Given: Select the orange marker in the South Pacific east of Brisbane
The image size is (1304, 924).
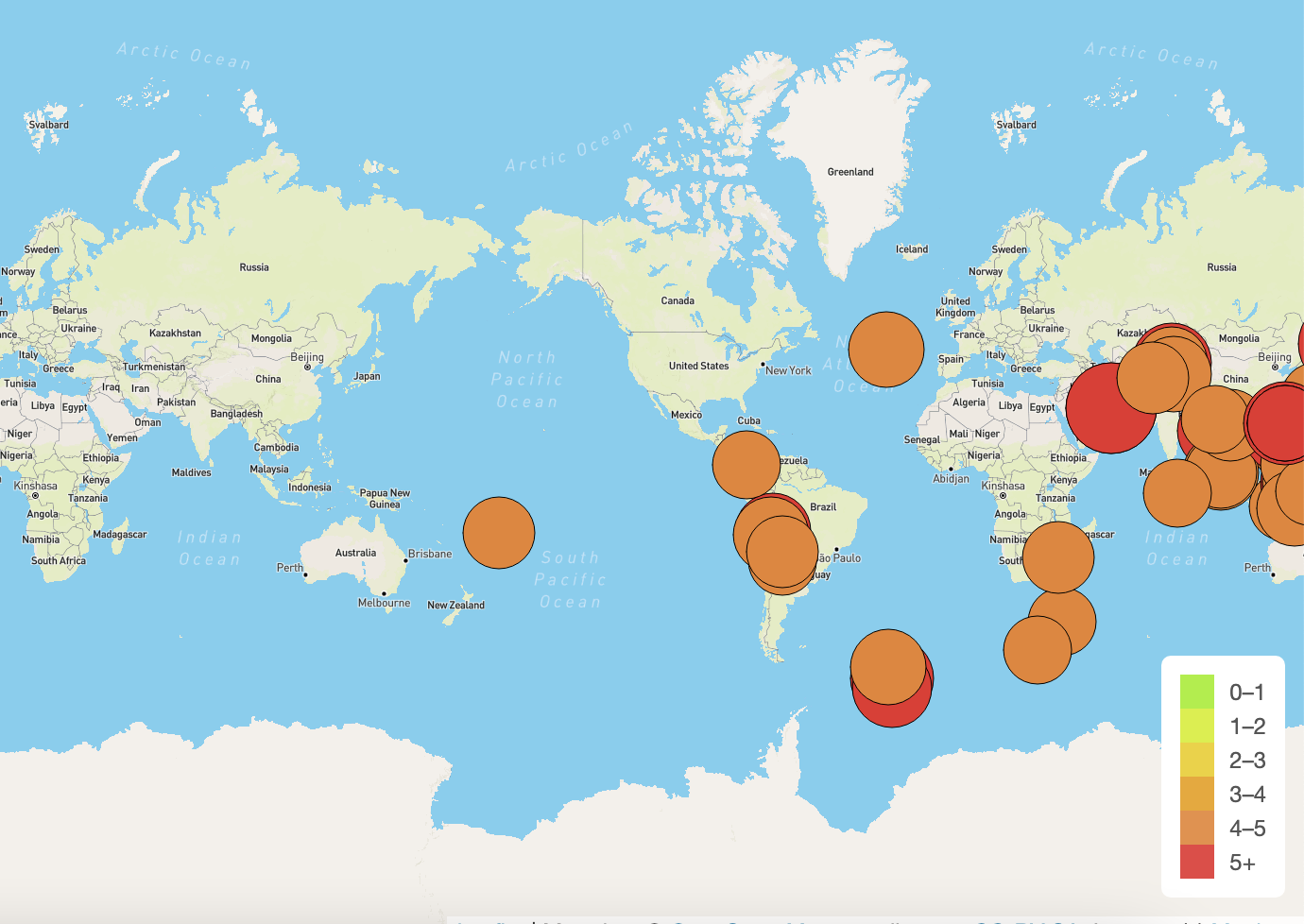Looking at the screenshot, I should click(x=499, y=533).
